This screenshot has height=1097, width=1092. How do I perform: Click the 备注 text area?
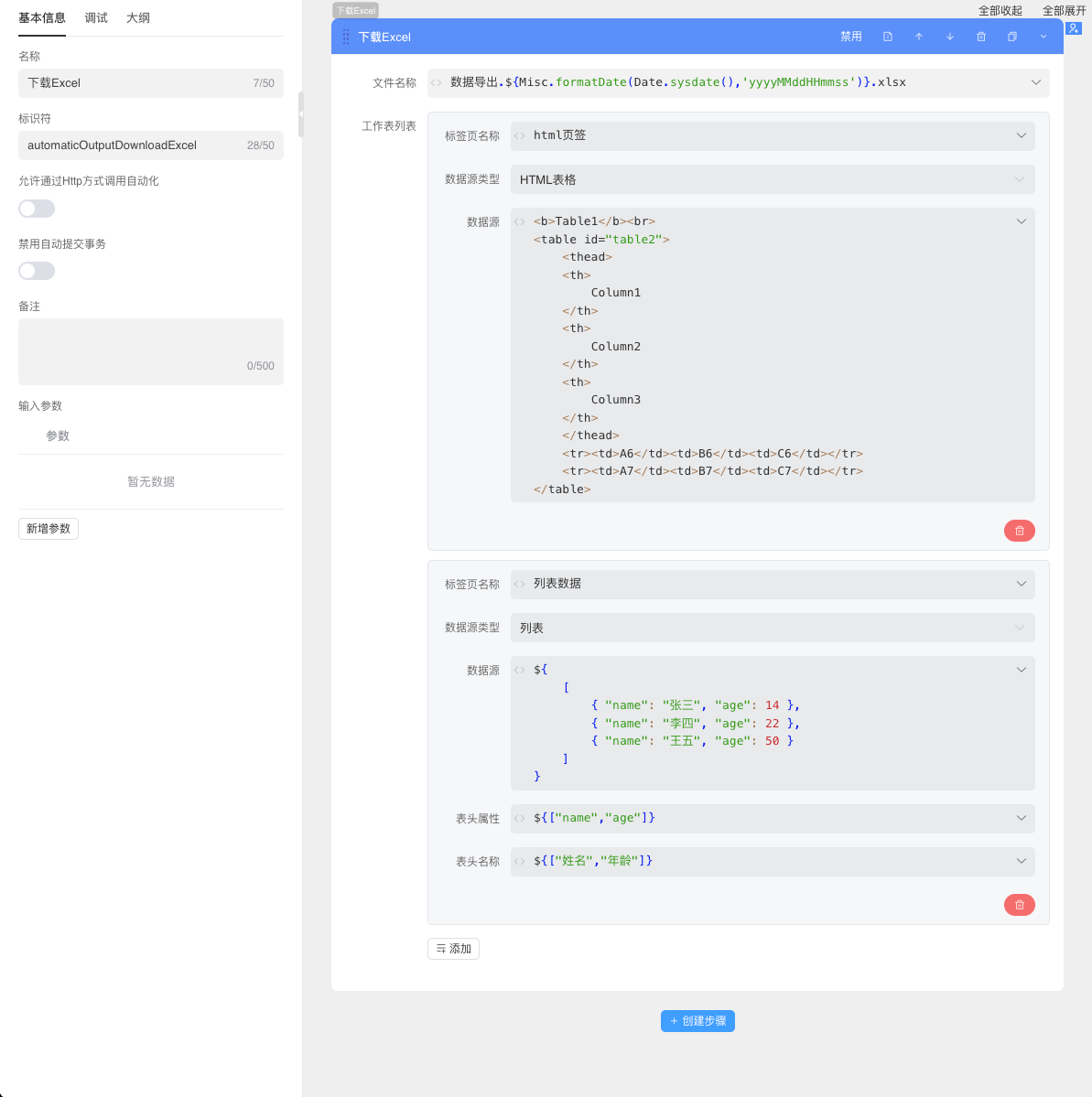151,348
